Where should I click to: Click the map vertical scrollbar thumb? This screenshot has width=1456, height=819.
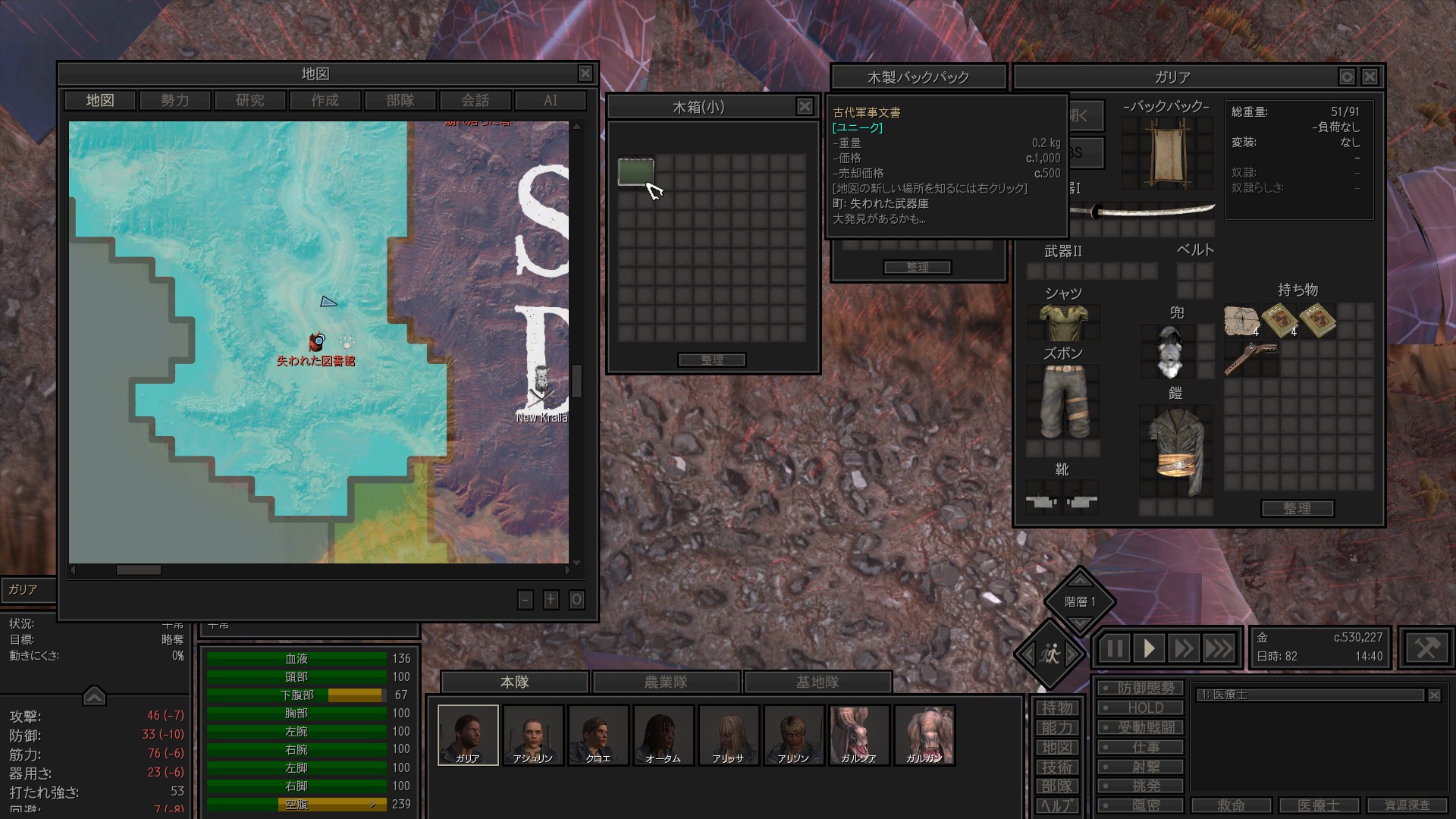[576, 381]
